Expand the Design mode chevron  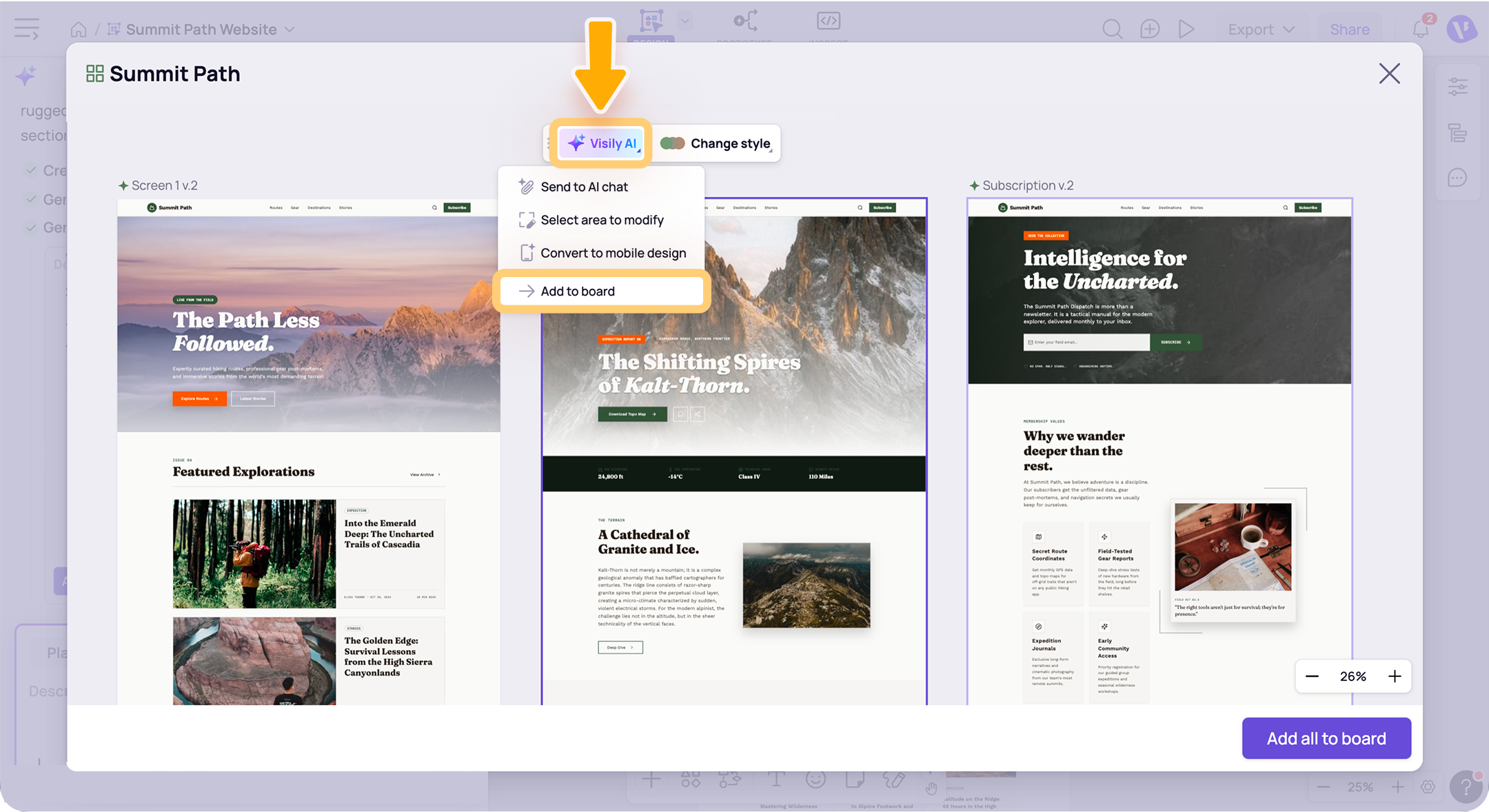[x=685, y=21]
